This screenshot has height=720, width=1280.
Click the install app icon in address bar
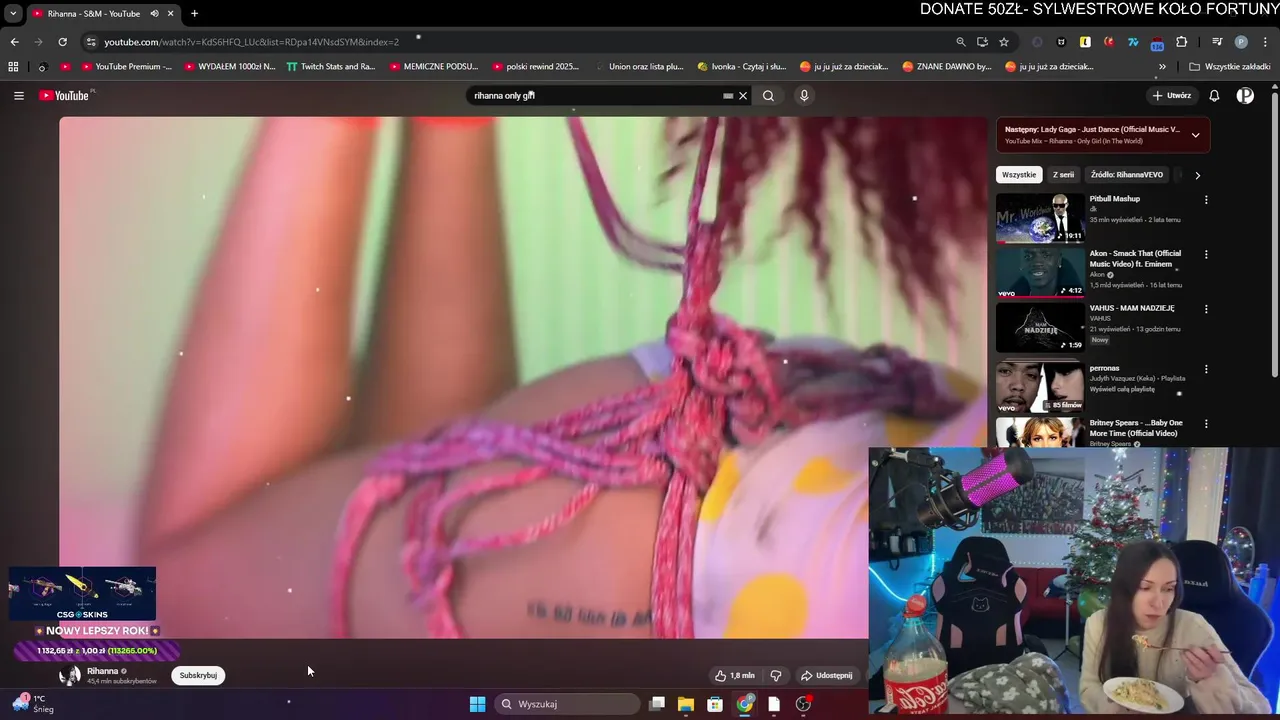tap(982, 42)
